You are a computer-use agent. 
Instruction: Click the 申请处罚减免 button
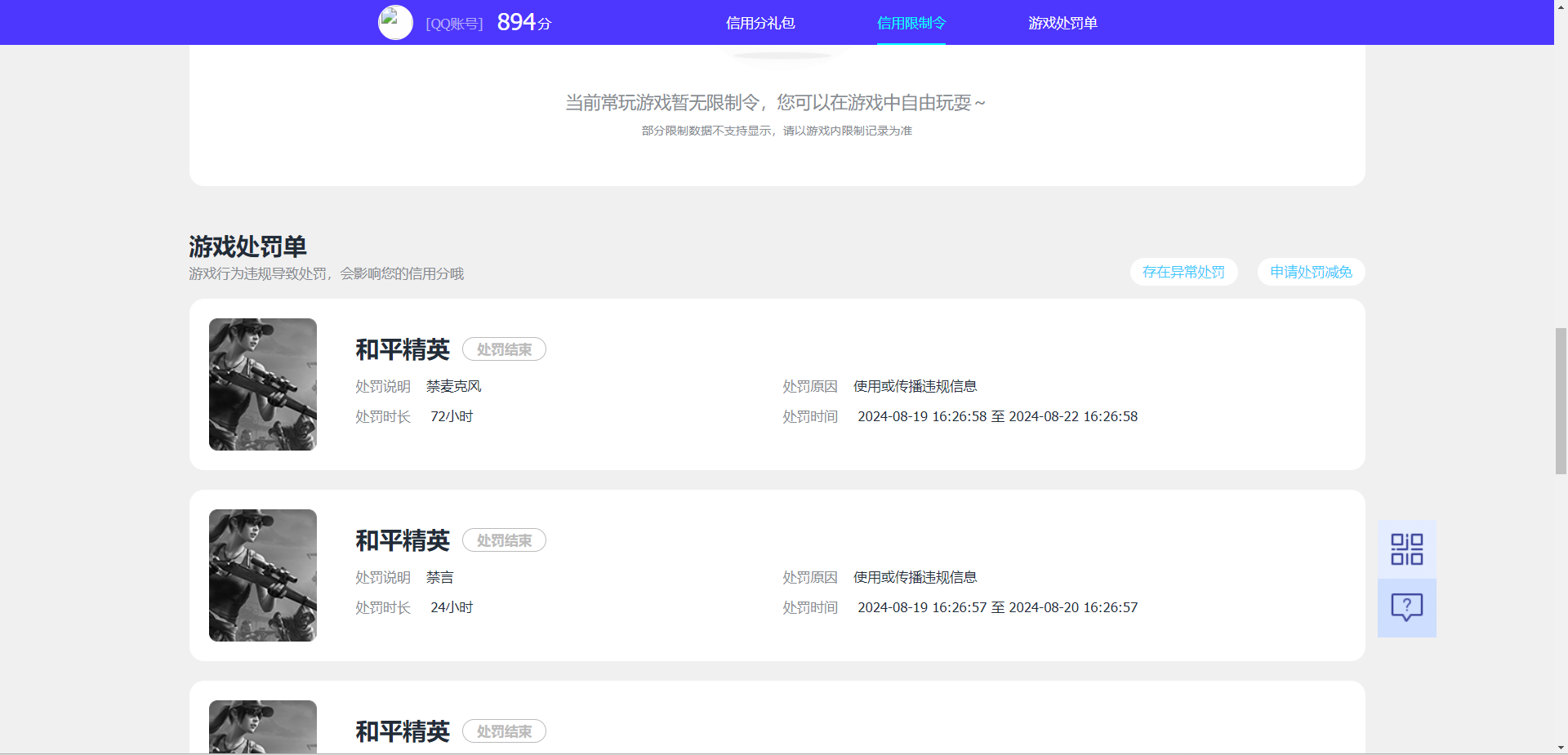[1311, 272]
